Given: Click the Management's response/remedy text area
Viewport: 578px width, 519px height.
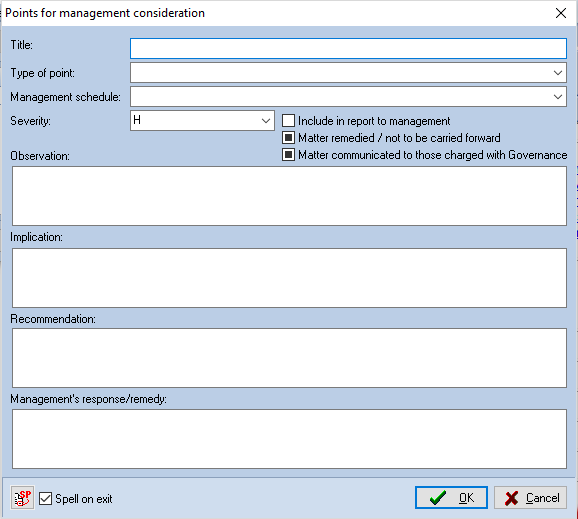Looking at the screenshot, I should (x=289, y=439).
